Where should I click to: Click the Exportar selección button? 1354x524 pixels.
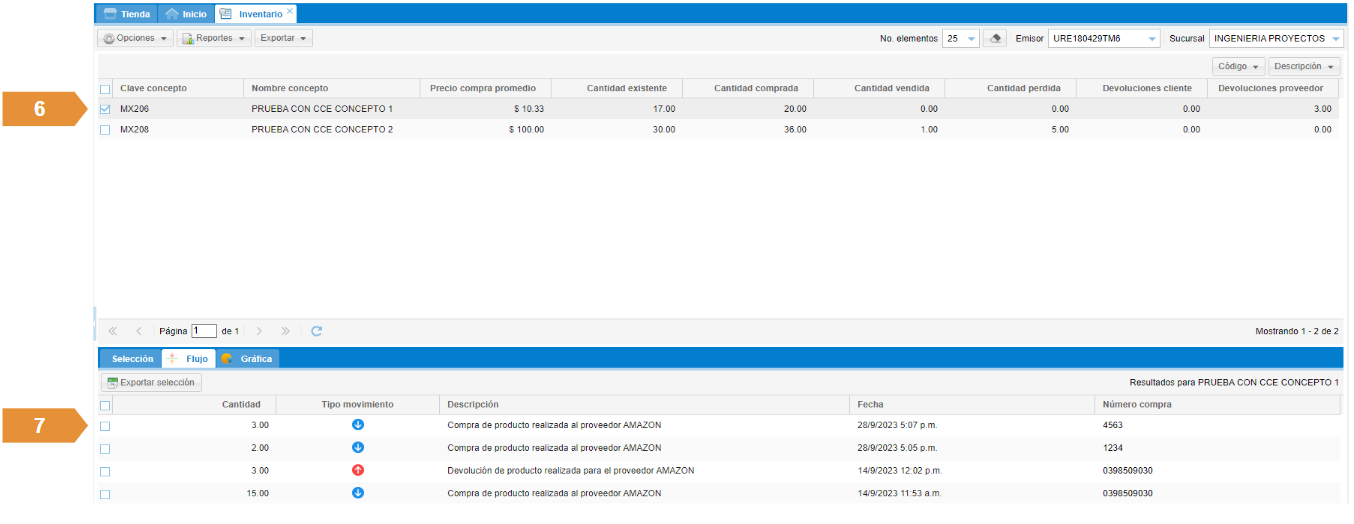pos(152,383)
